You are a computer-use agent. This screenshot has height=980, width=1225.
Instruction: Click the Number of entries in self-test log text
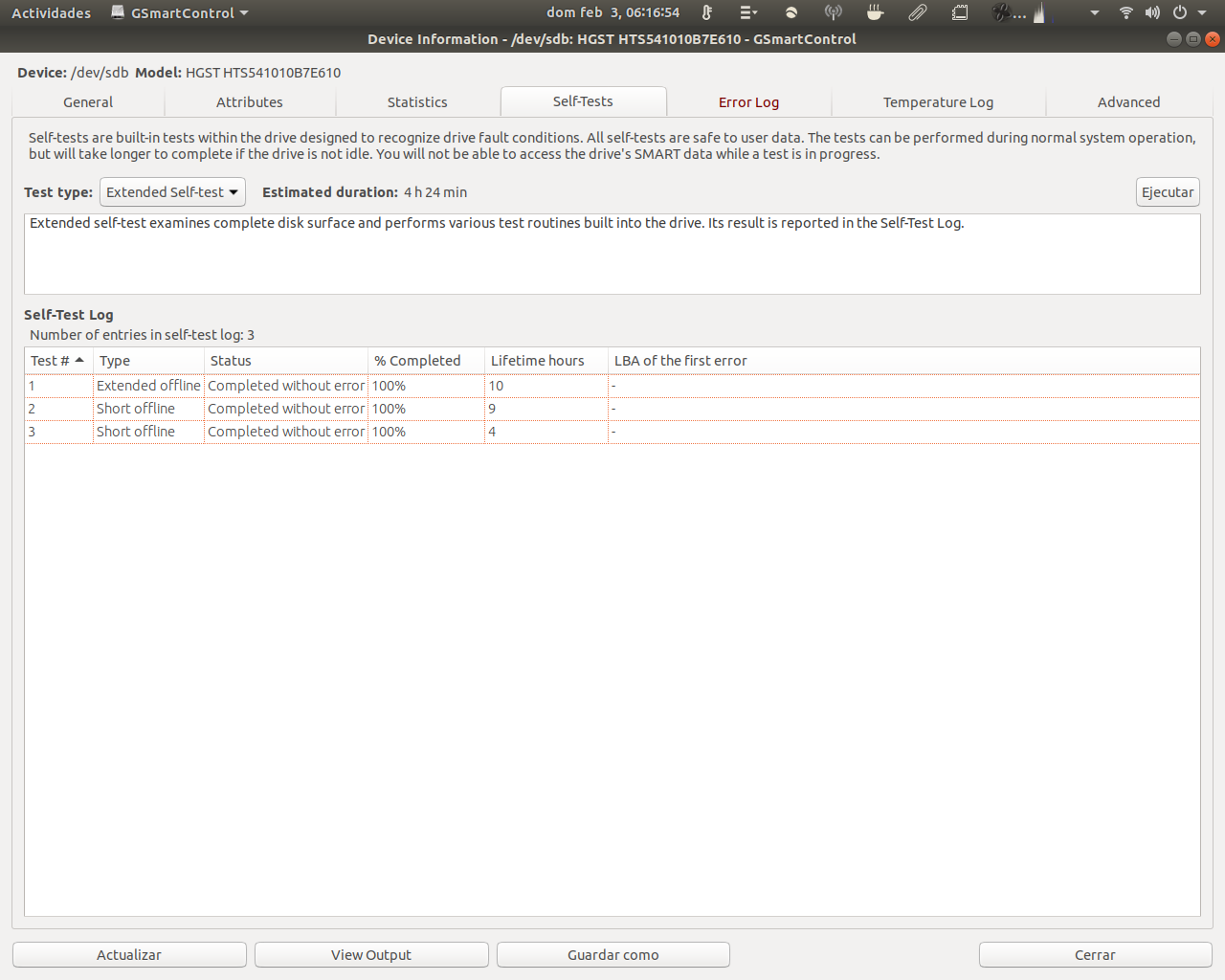click(142, 335)
